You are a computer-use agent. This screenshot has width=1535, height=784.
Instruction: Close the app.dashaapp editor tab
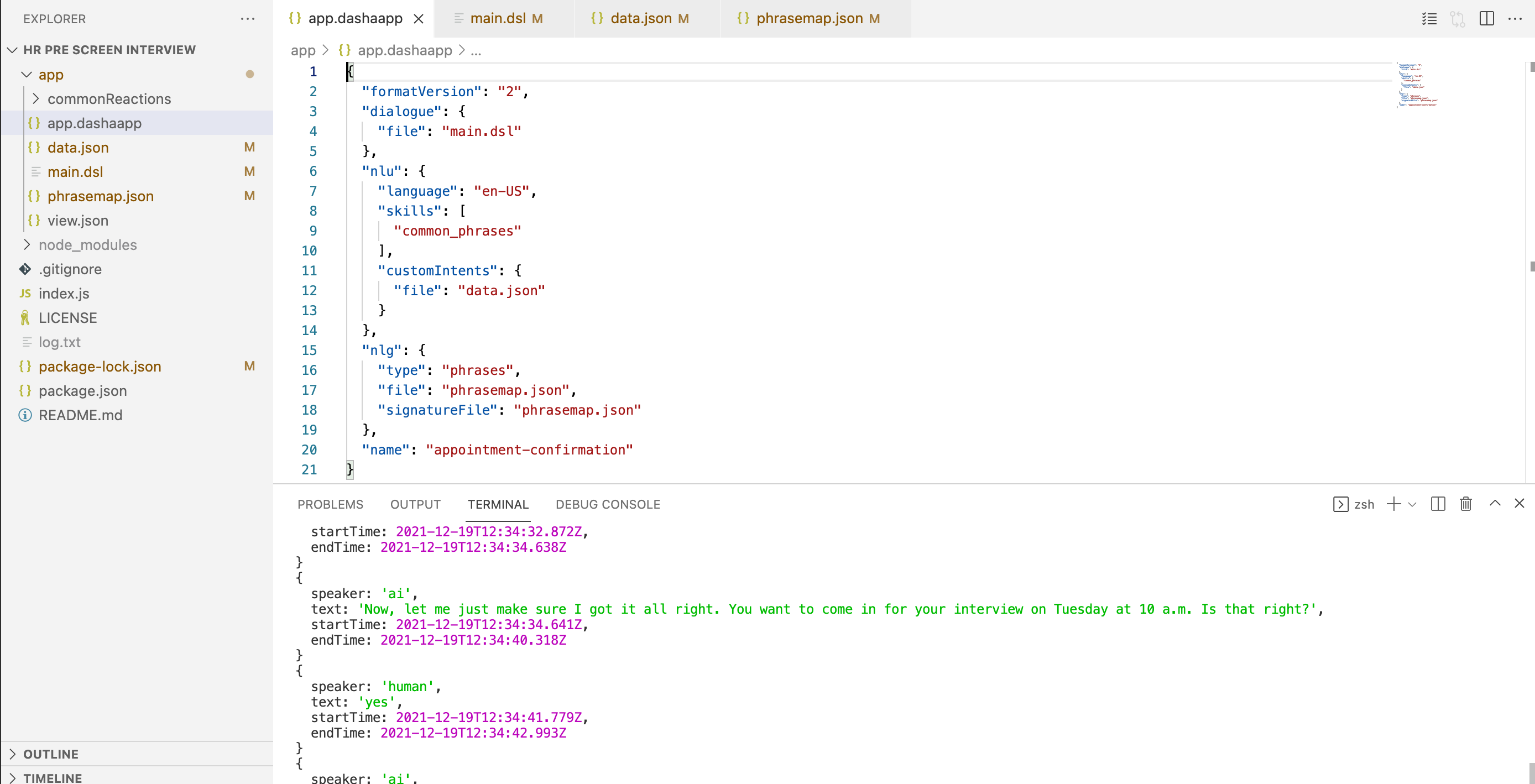(419, 18)
